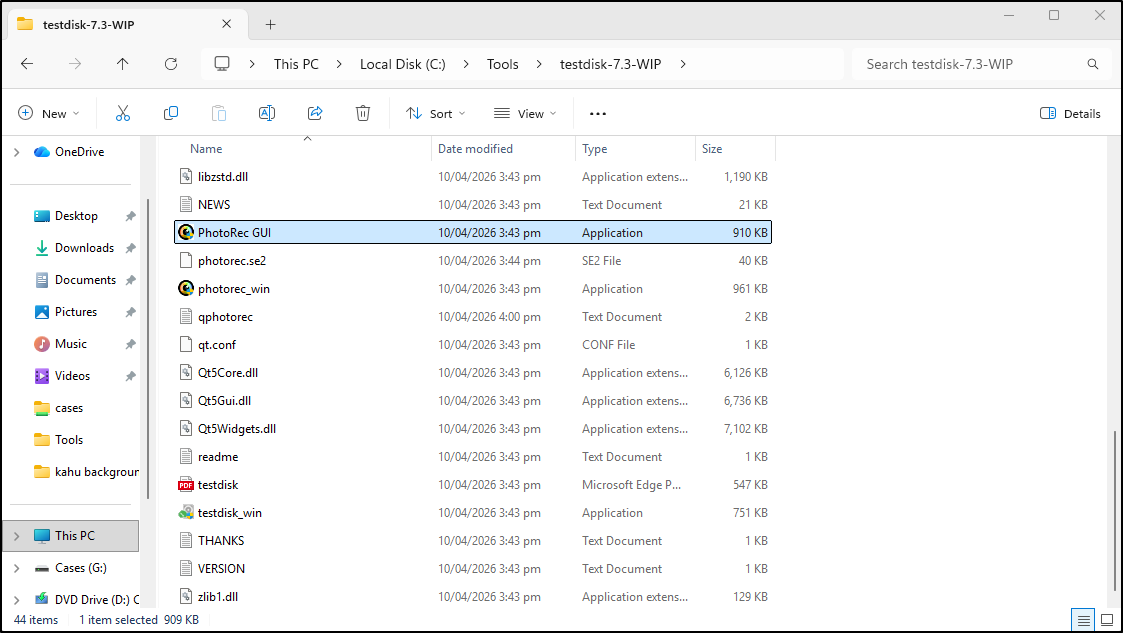Open the New dropdown menu
This screenshot has width=1123, height=633.
[49, 113]
